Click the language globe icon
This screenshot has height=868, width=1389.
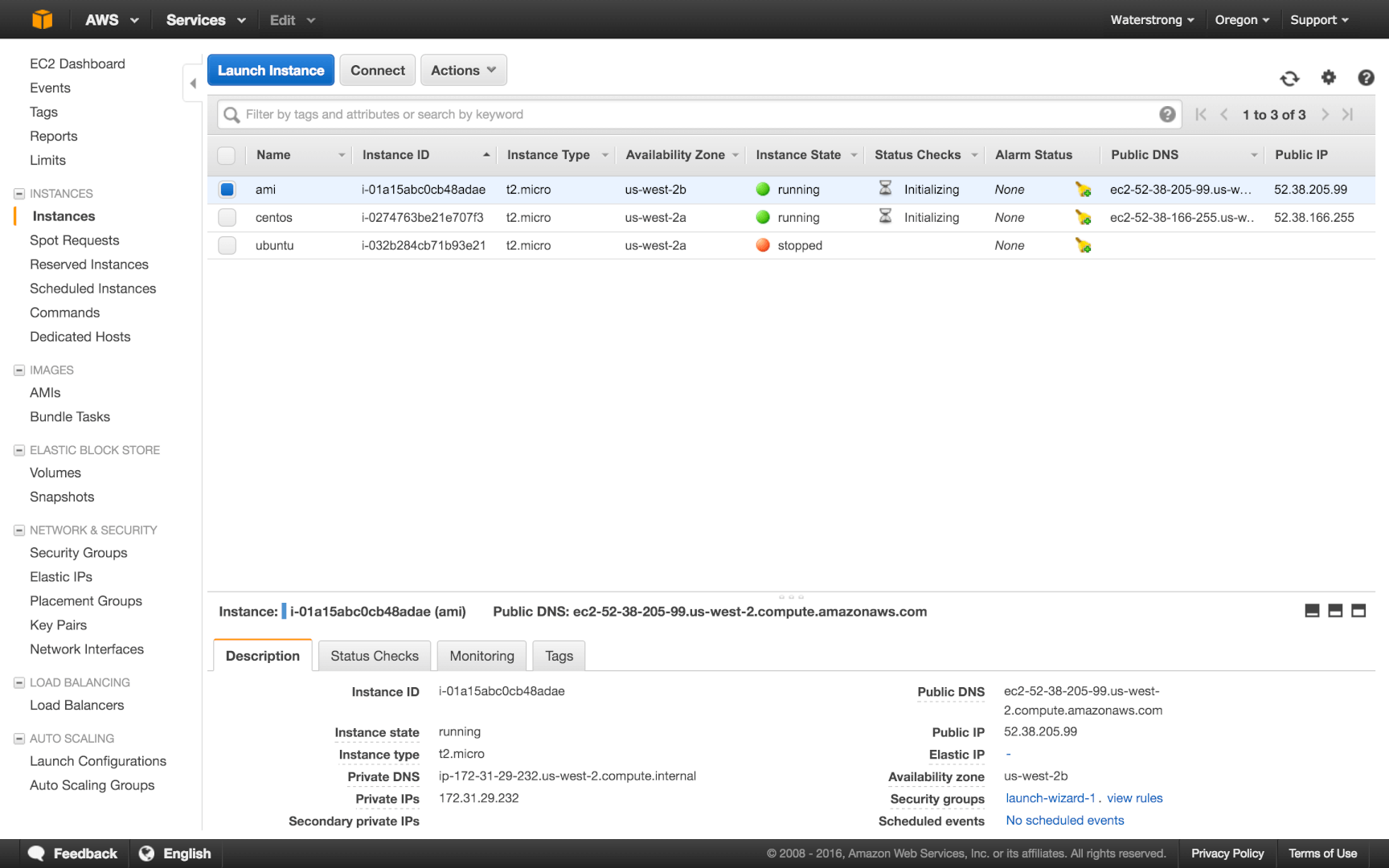[146, 854]
